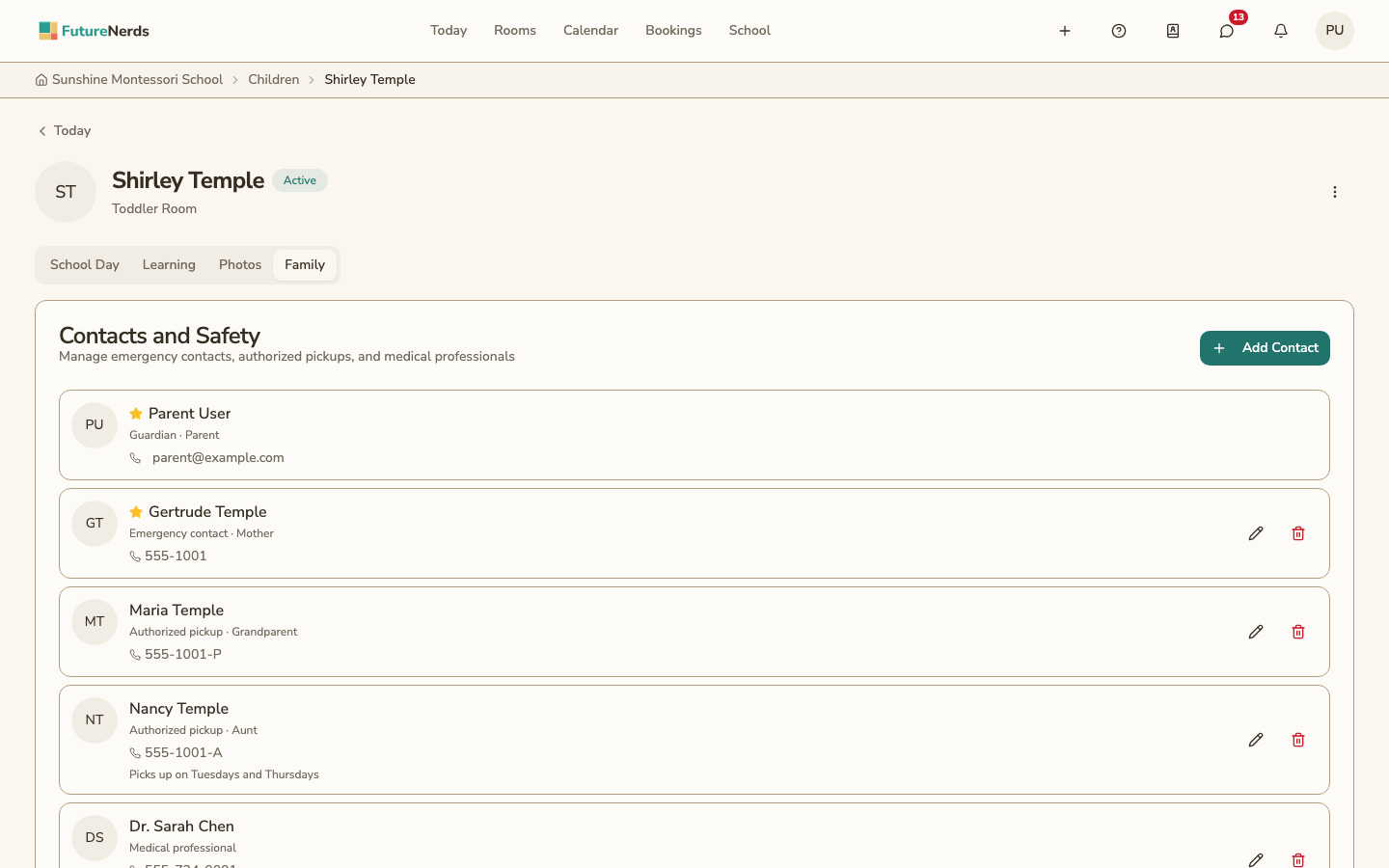Go back via the Today link
The image size is (1389, 868).
[64, 131]
